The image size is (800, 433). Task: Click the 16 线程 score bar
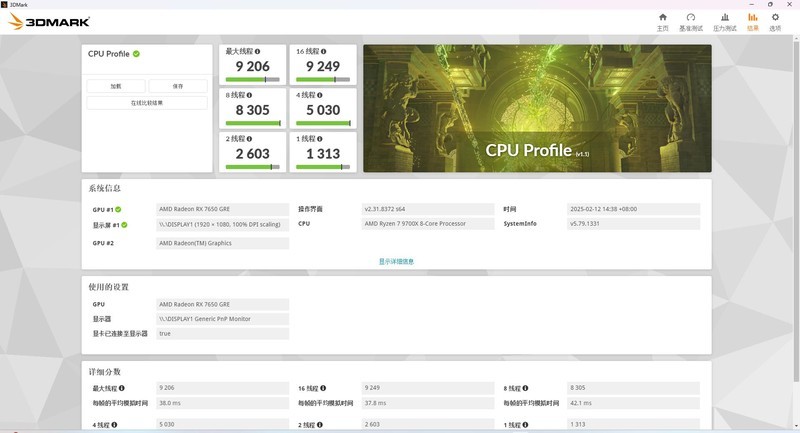[x=323, y=80]
